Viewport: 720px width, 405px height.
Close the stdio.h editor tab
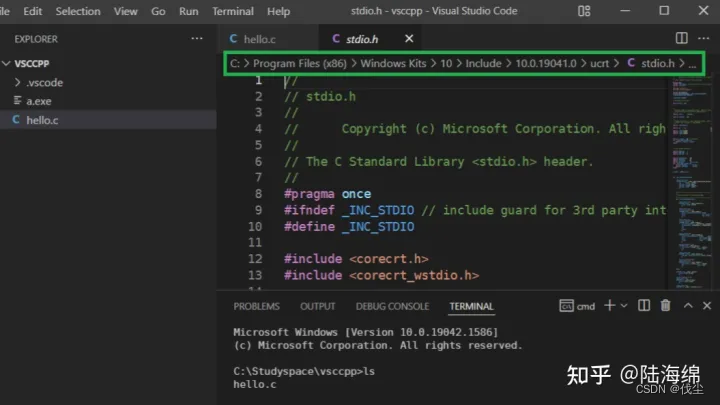click(409, 39)
